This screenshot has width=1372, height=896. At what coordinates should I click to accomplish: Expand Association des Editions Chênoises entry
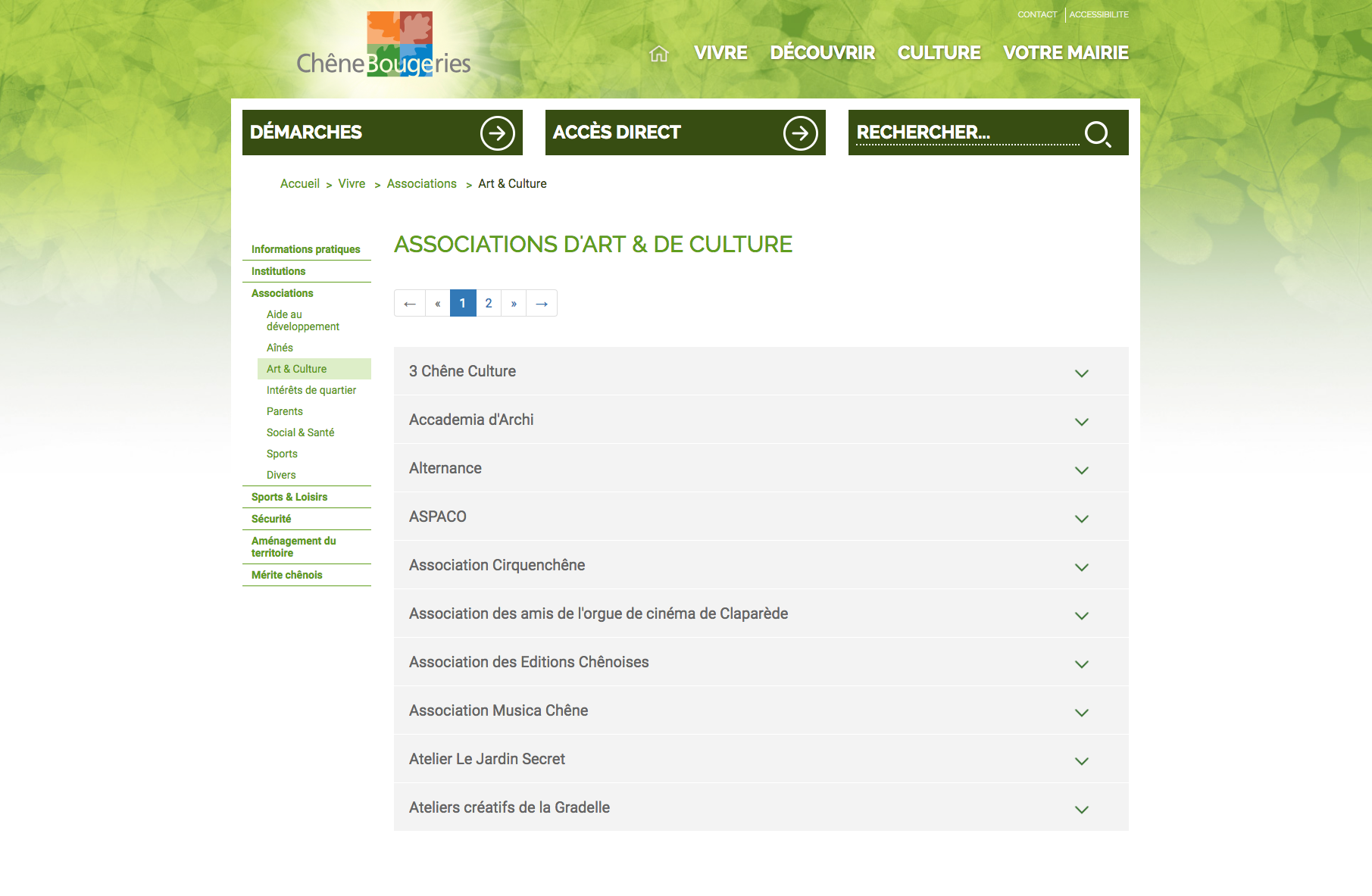pyautogui.click(x=761, y=662)
